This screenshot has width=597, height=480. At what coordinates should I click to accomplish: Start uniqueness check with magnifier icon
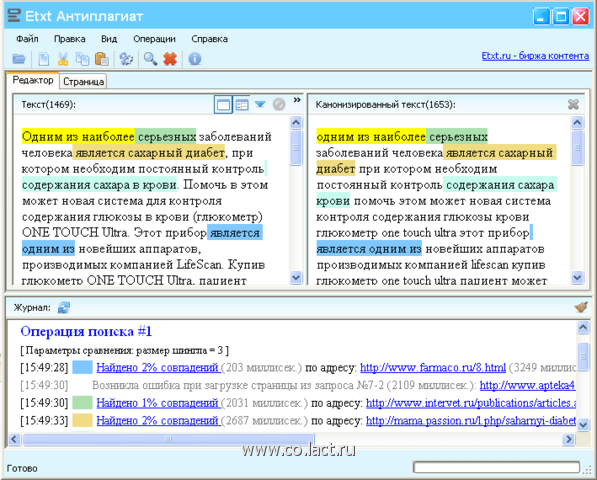150,59
